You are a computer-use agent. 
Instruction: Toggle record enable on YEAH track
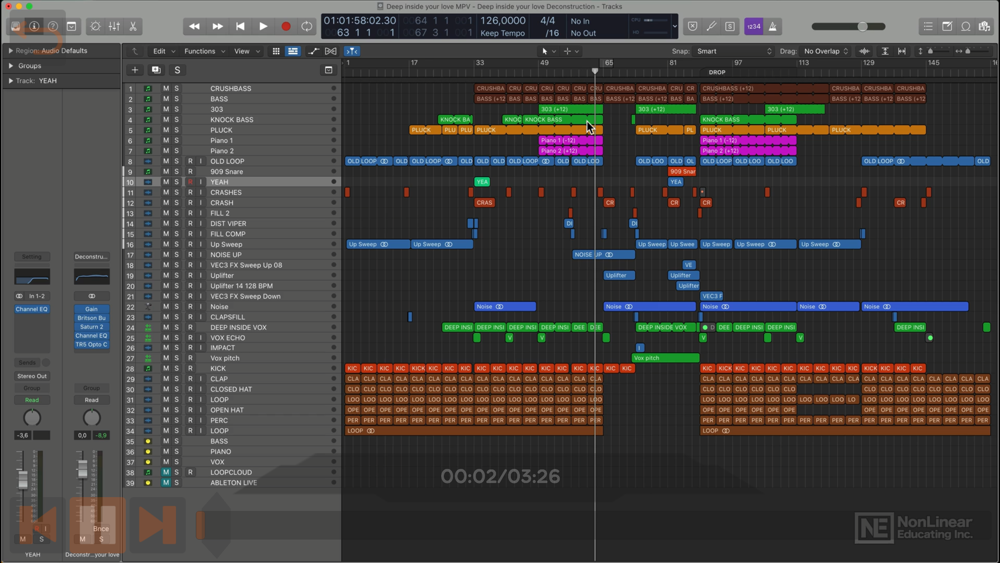coord(190,182)
